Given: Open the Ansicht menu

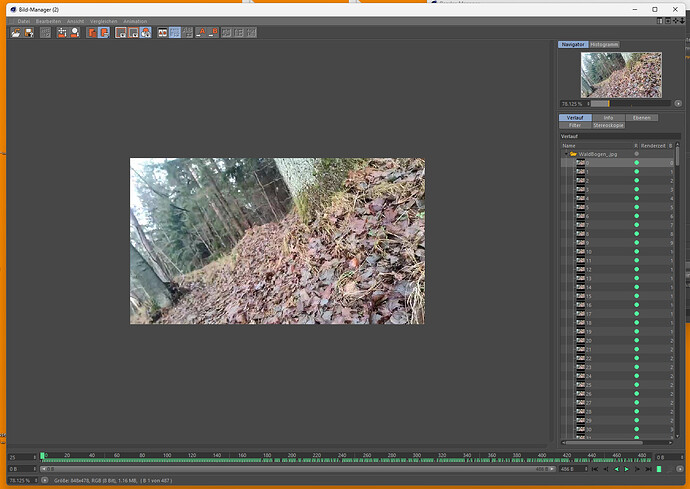Looking at the screenshot, I should [x=75, y=21].
